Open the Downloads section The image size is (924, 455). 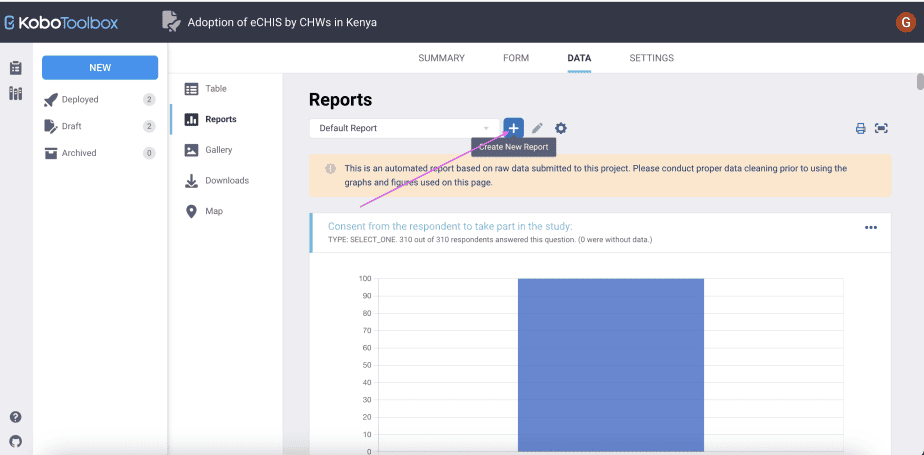coord(226,181)
